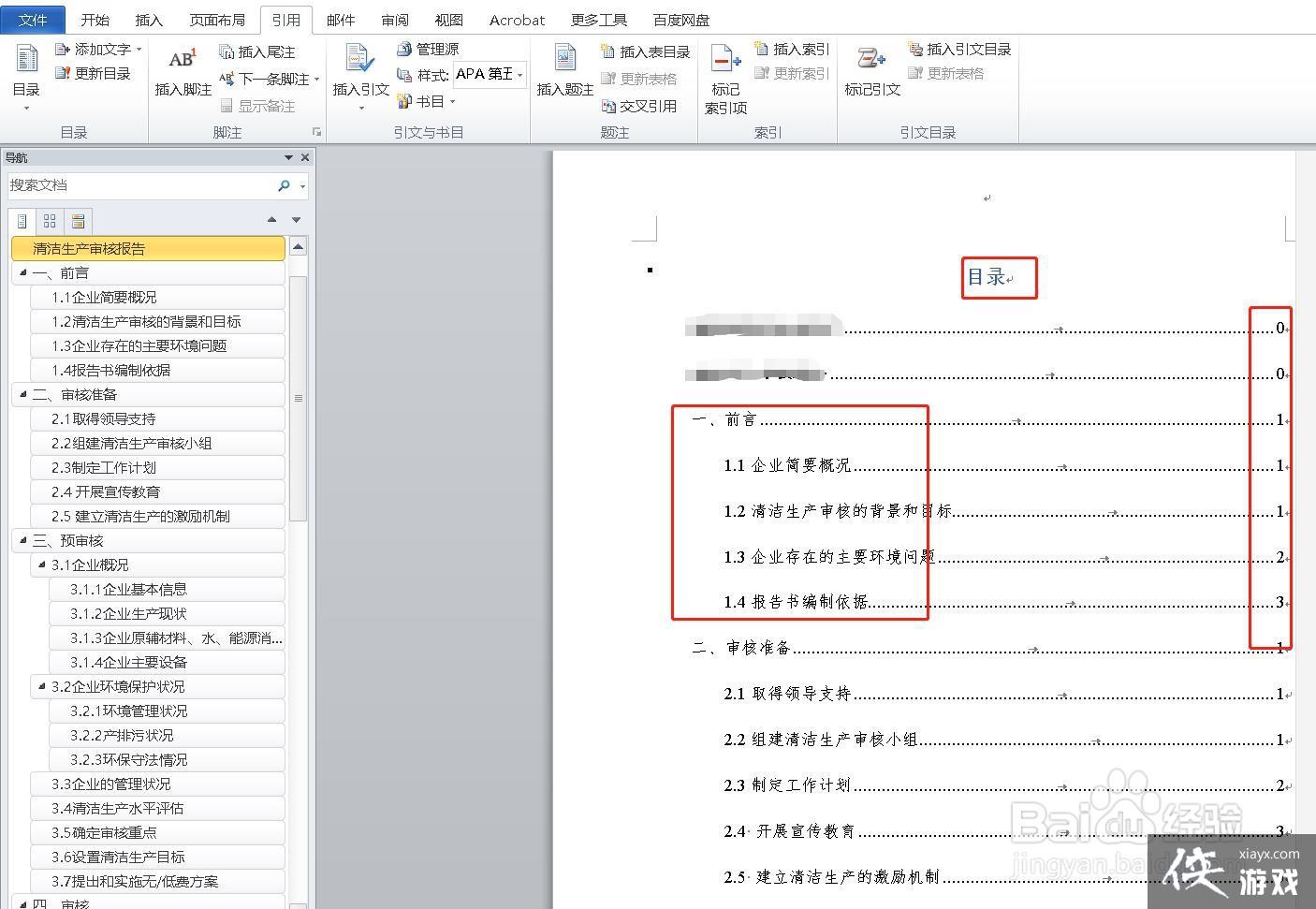Show page thumbnails view in navigation pane

pos(50,221)
